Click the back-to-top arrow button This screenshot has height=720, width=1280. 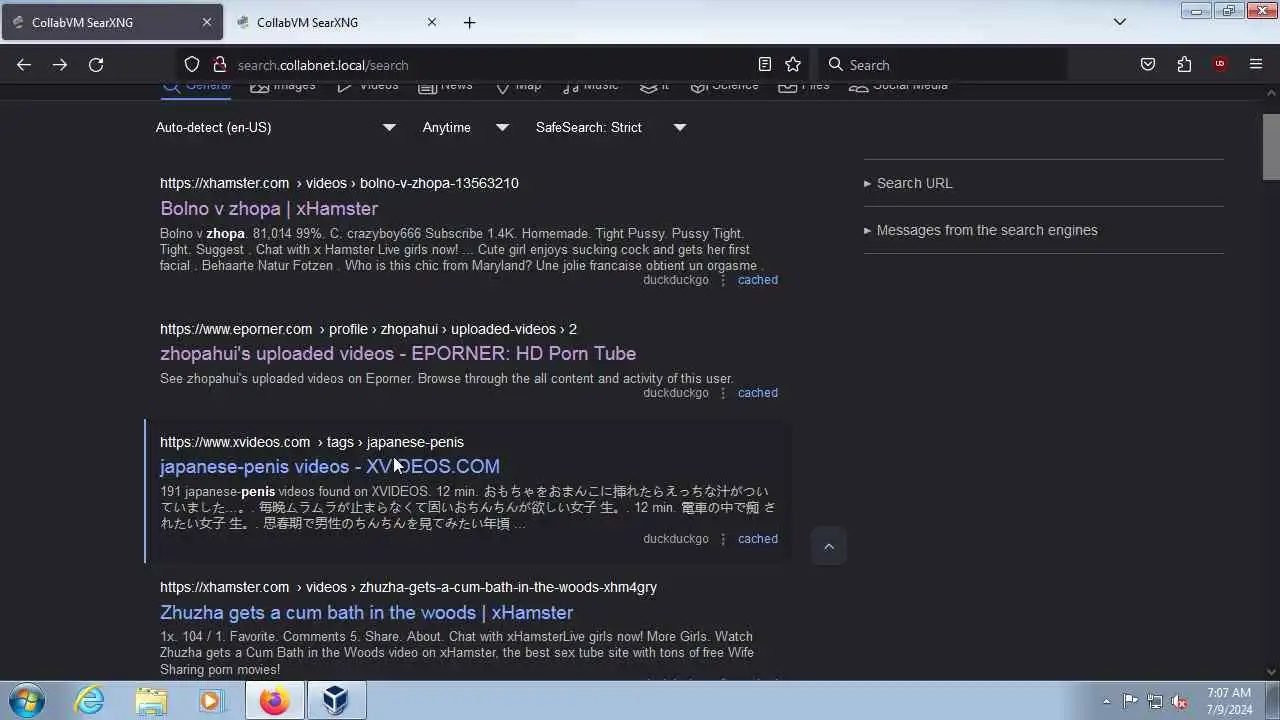[x=829, y=546]
